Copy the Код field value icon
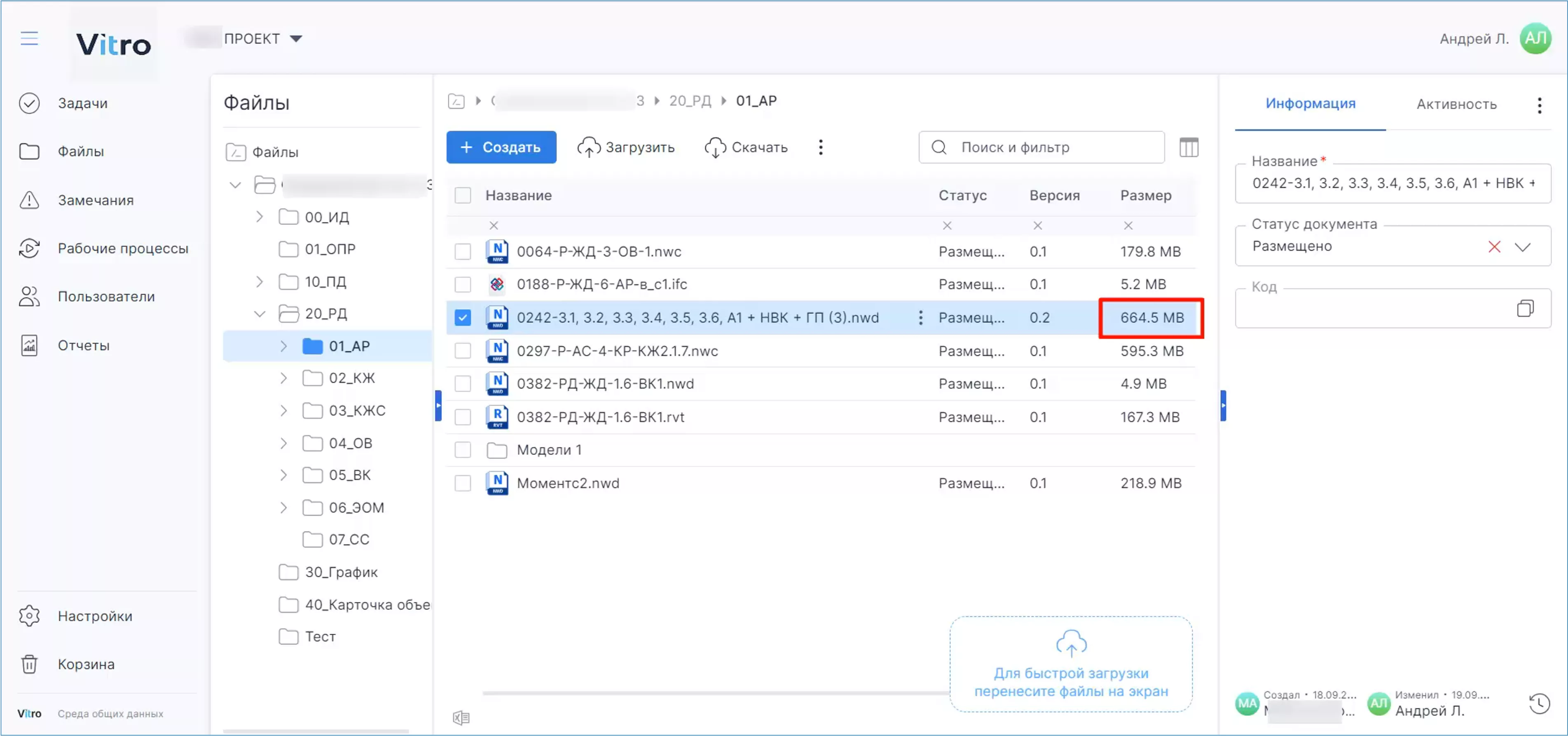The height and width of the screenshot is (736, 1568). click(1525, 308)
